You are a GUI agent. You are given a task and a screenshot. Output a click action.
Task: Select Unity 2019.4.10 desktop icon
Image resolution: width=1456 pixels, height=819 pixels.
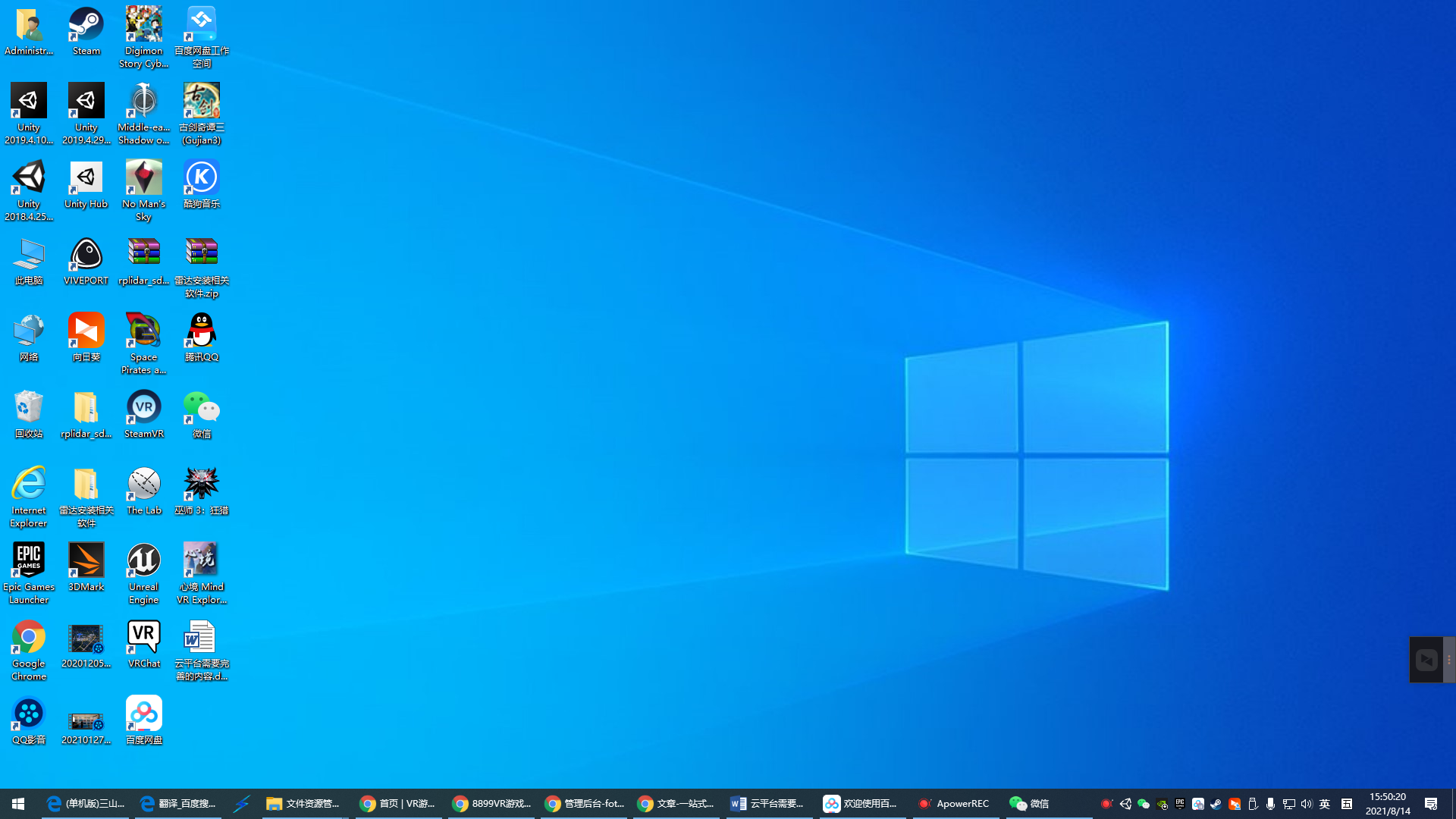click(x=29, y=115)
